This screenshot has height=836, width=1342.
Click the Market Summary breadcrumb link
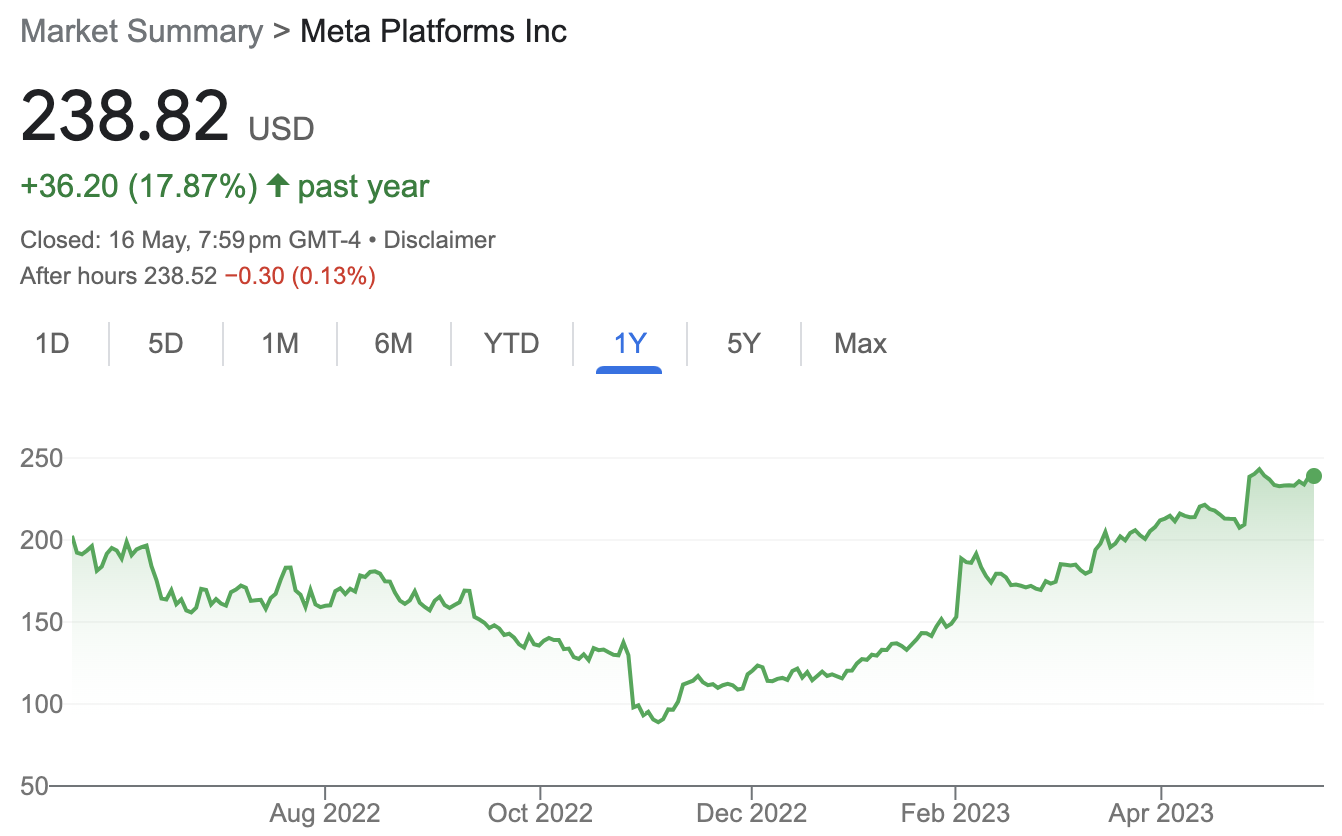(141, 31)
